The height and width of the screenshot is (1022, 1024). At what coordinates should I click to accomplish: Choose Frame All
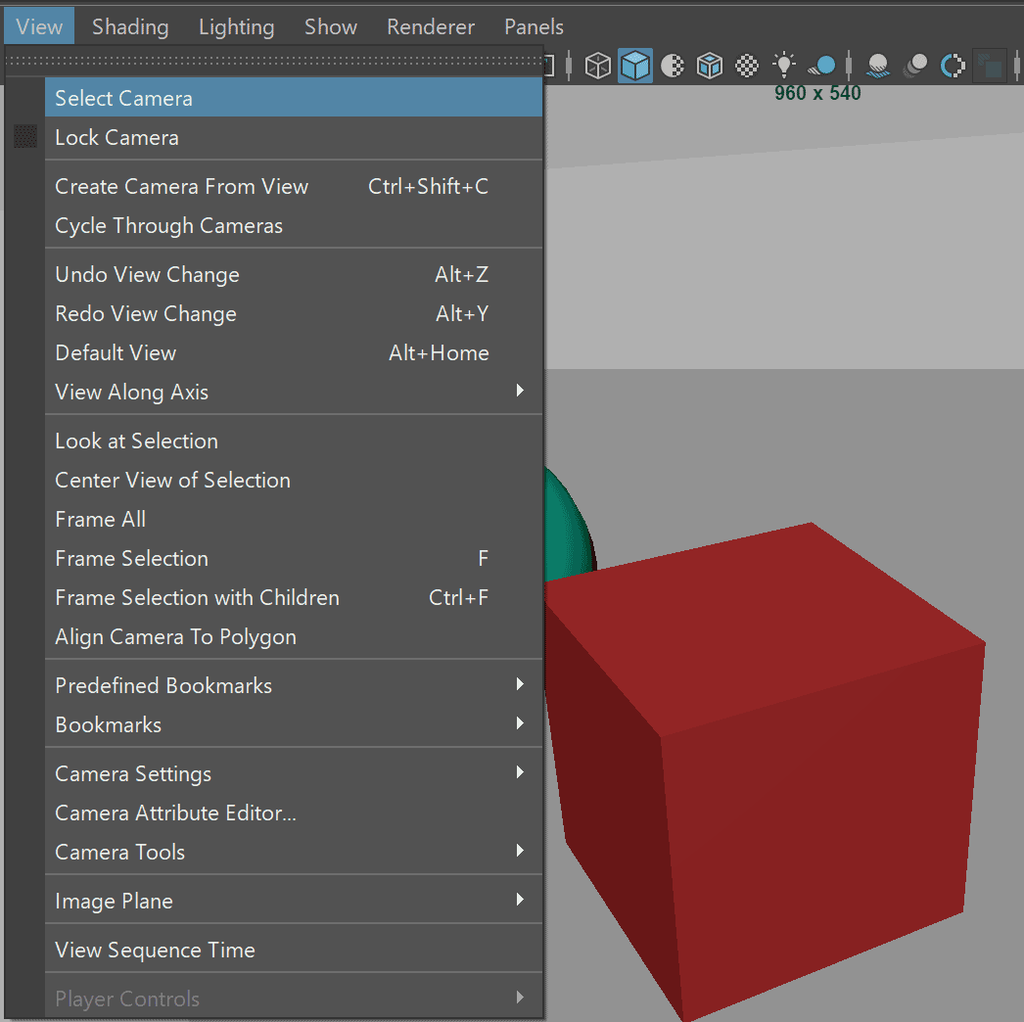[x=294, y=519]
